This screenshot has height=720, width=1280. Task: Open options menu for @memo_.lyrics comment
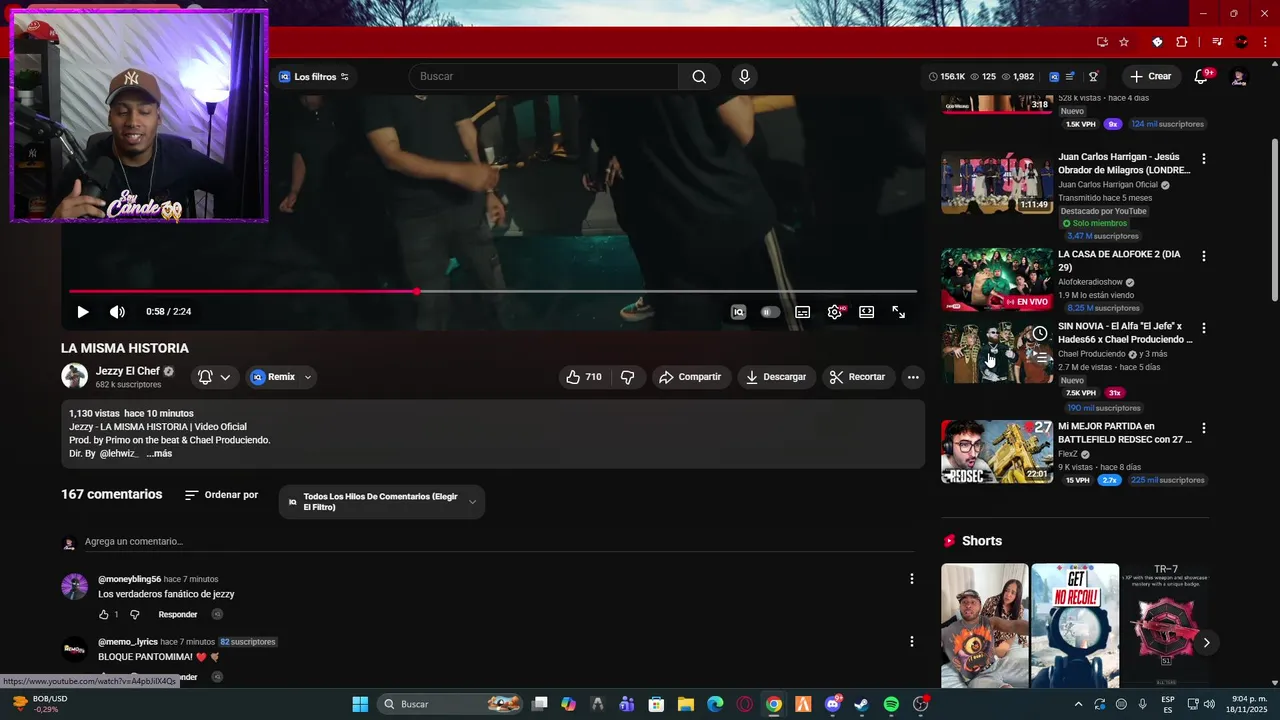tap(911, 642)
